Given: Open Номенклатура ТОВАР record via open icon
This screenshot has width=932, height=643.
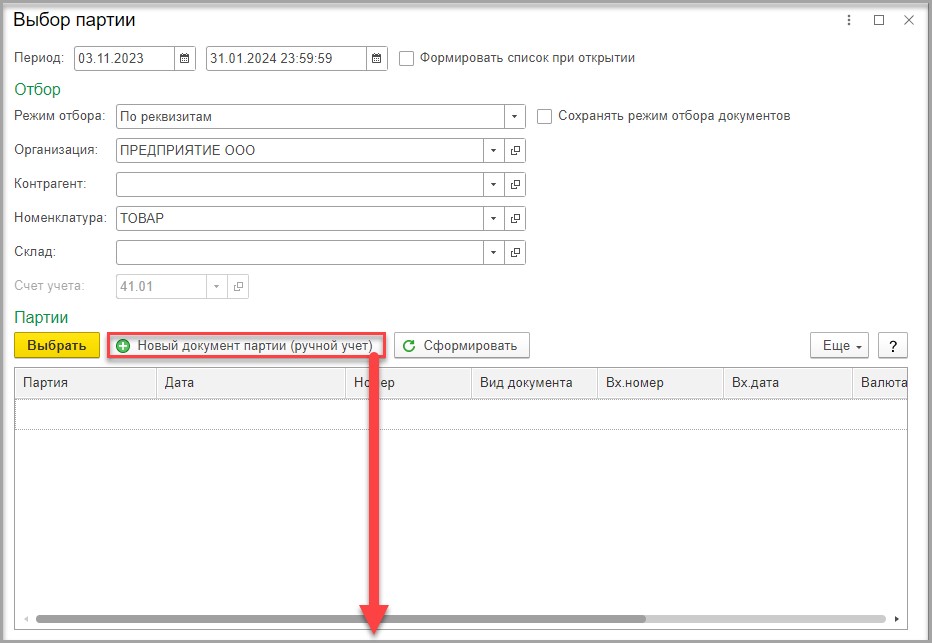Looking at the screenshot, I should 515,218.
